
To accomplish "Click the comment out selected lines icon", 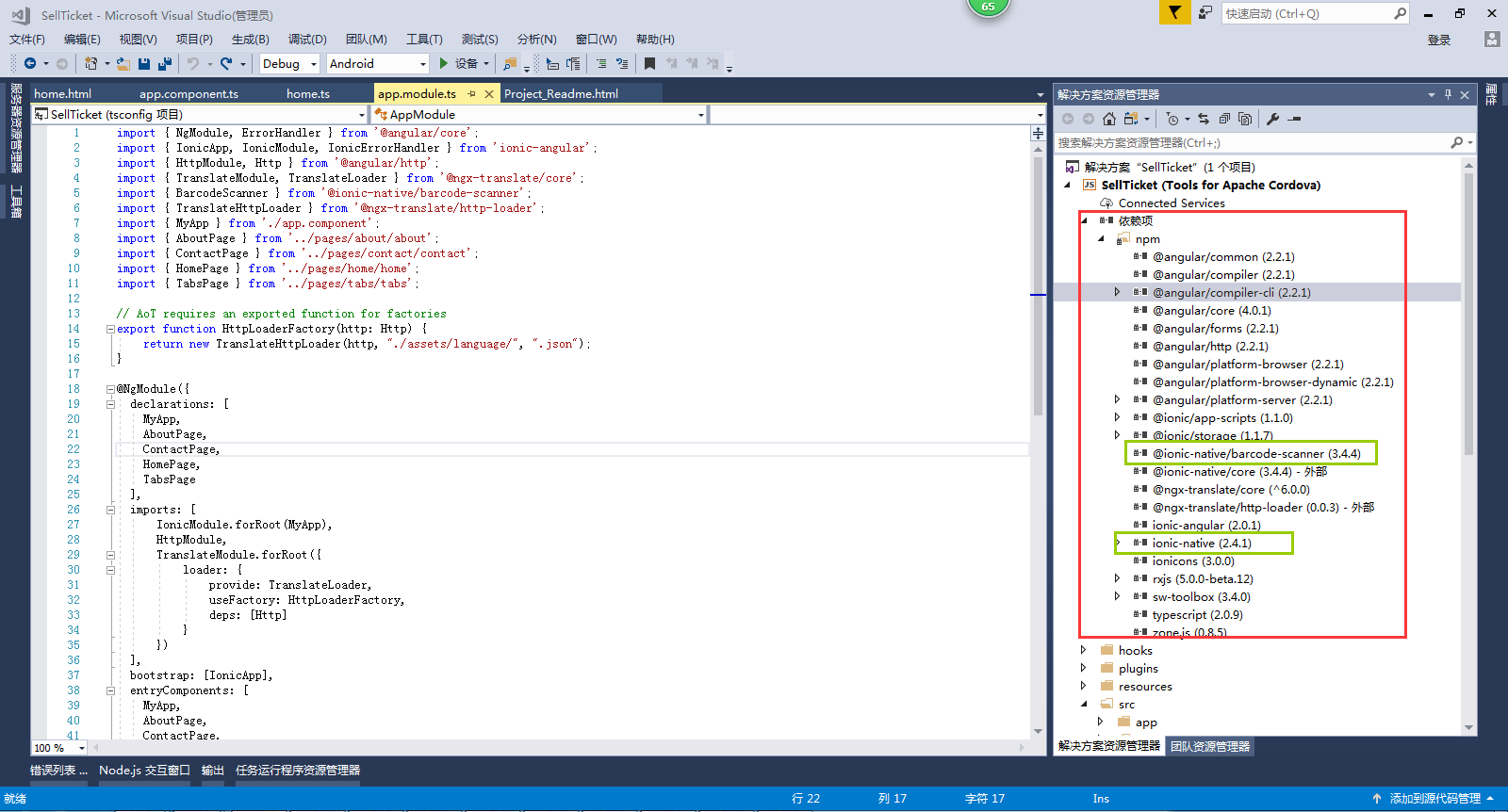I will [x=601, y=63].
